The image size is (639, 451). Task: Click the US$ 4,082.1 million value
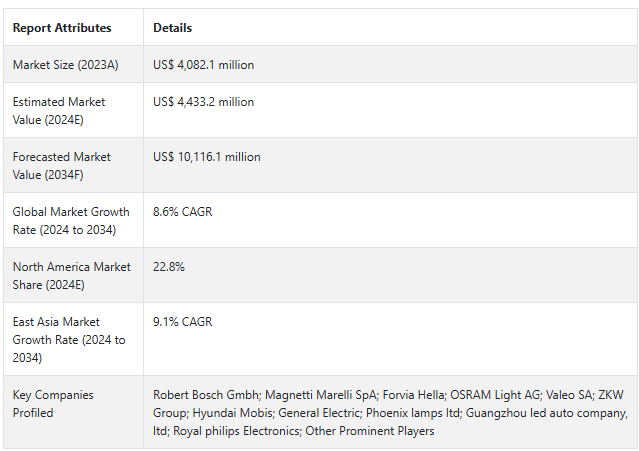tap(203, 65)
